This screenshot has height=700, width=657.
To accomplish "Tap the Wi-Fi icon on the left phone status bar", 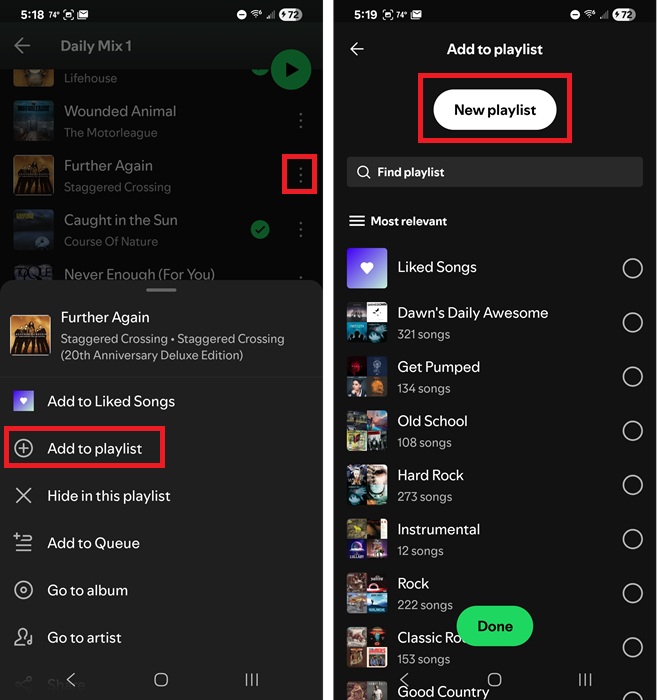I will (256, 14).
